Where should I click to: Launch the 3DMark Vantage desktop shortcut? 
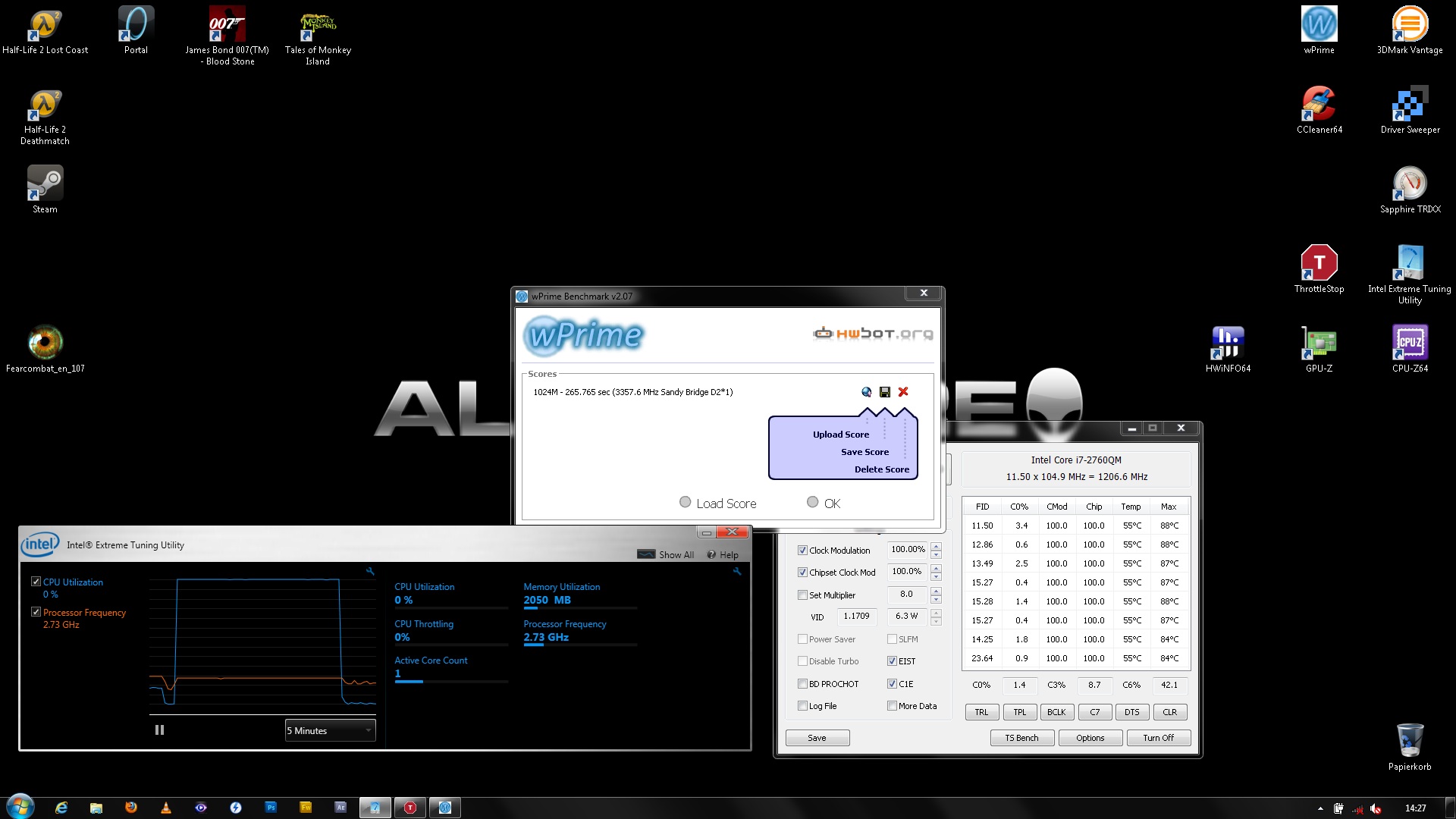coord(1410,30)
